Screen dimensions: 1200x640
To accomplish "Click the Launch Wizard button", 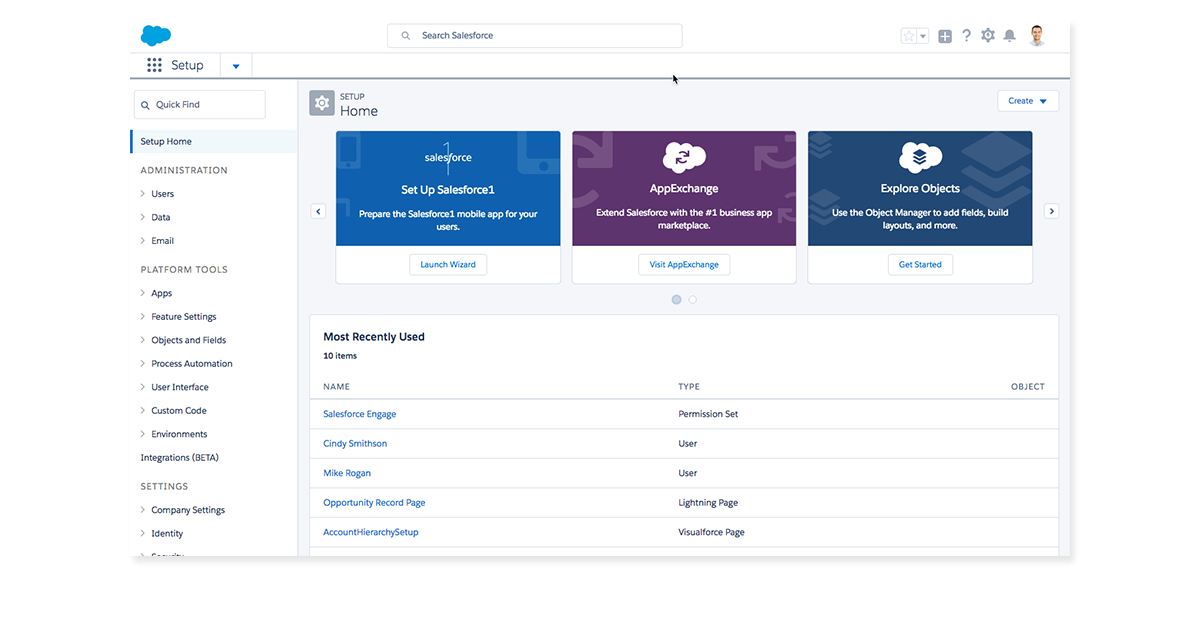I will [448, 264].
